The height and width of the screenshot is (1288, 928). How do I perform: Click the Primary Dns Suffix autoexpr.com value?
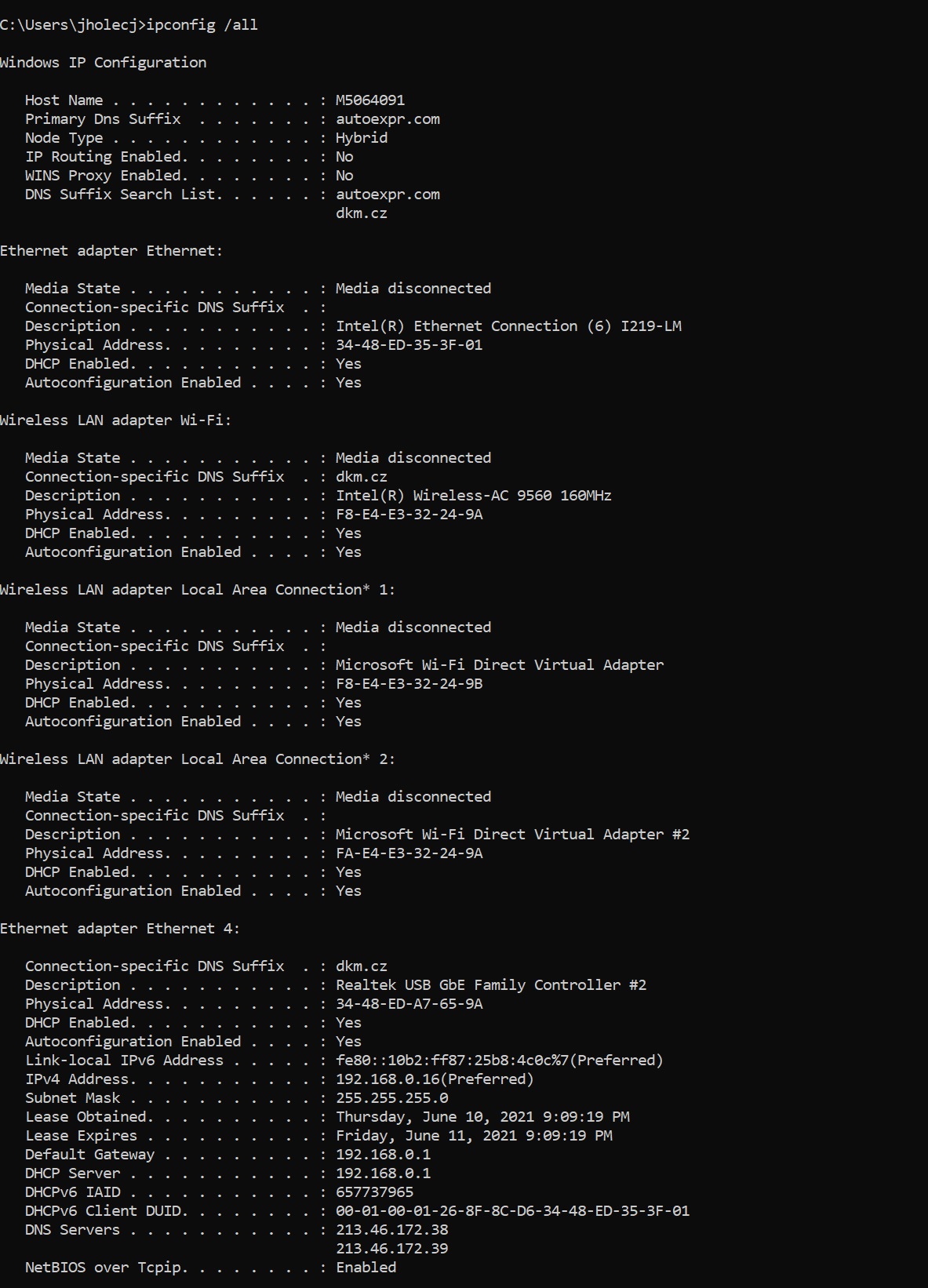tap(388, 119)
